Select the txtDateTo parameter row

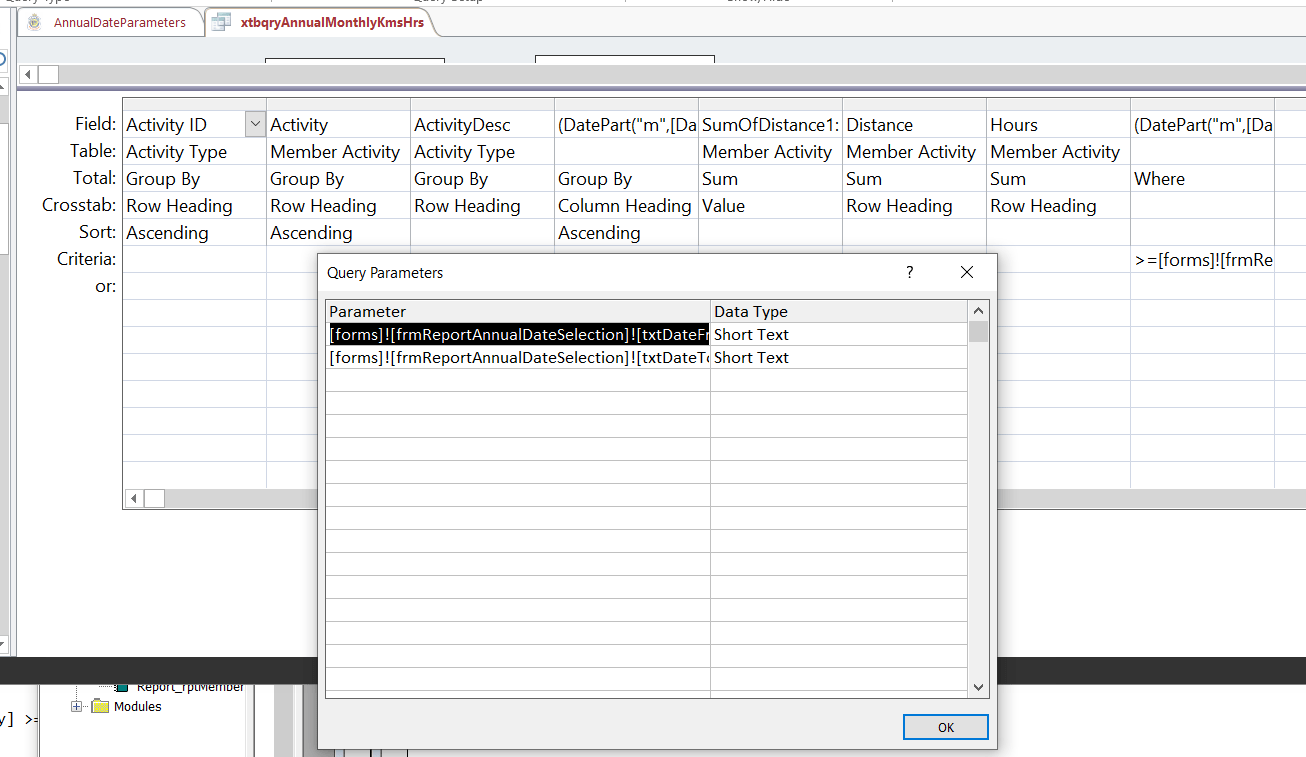pos(517,357)
